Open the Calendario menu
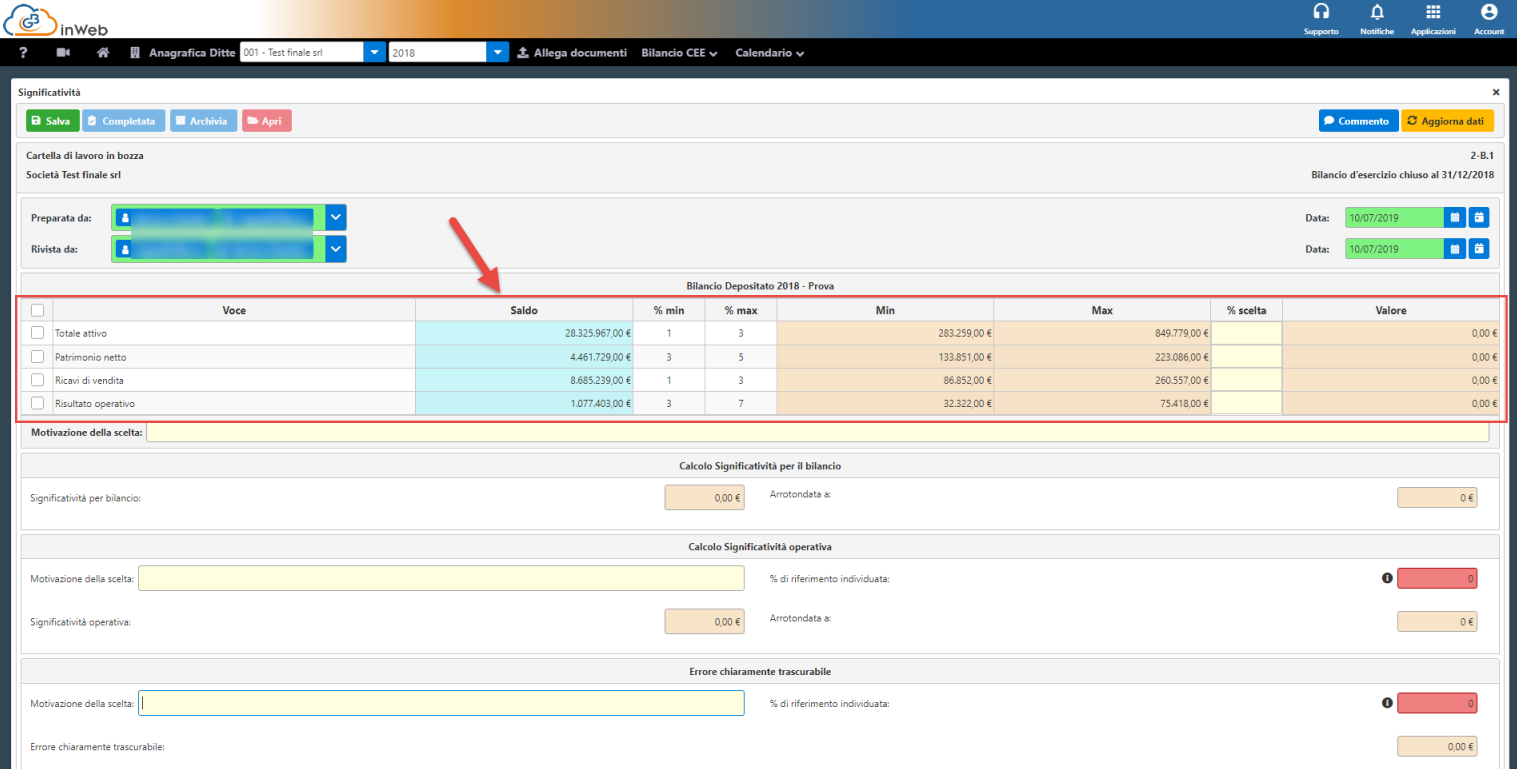Screen dimensions: 1517x769 769,53
